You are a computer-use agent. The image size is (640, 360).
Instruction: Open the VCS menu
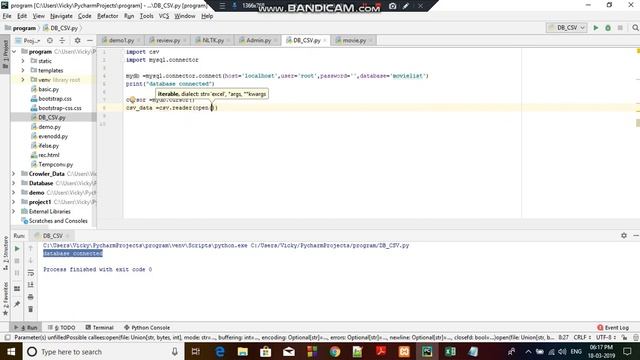[164, 16]
